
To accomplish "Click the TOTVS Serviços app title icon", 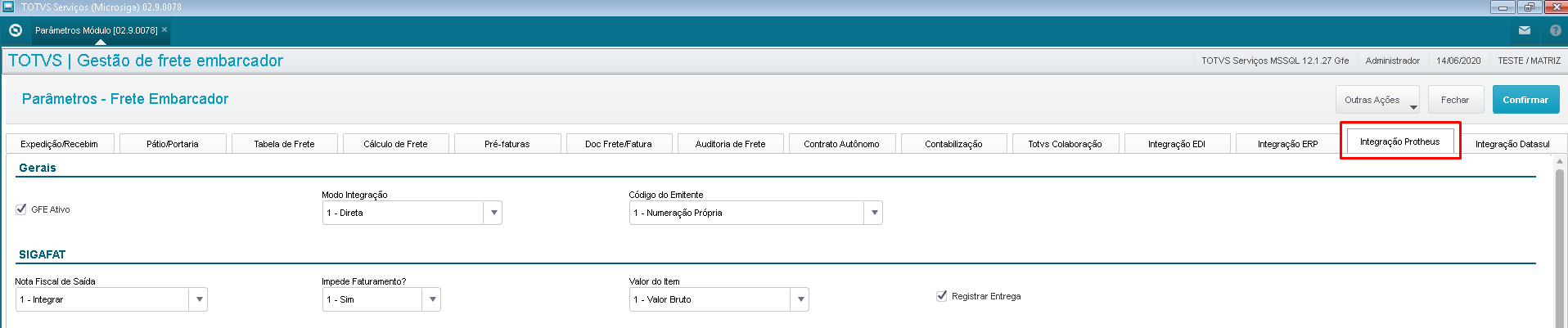I will pos(8,7).
